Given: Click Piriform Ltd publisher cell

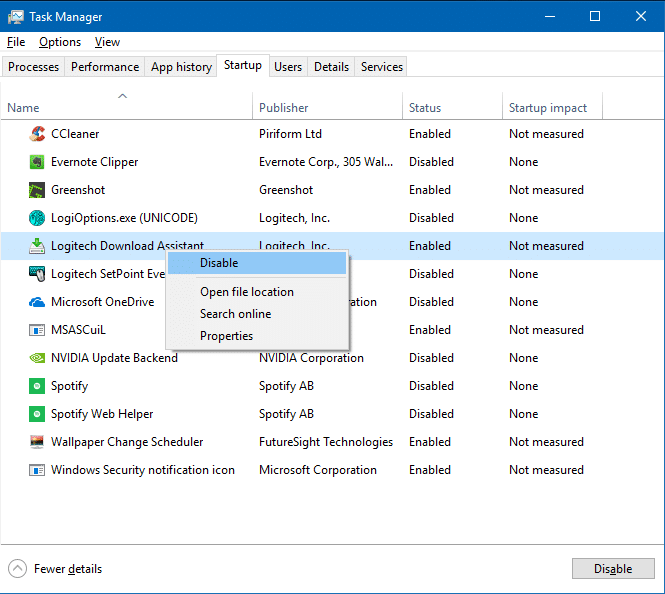Looking at the screenshot, I should click(x=291, y=134).
